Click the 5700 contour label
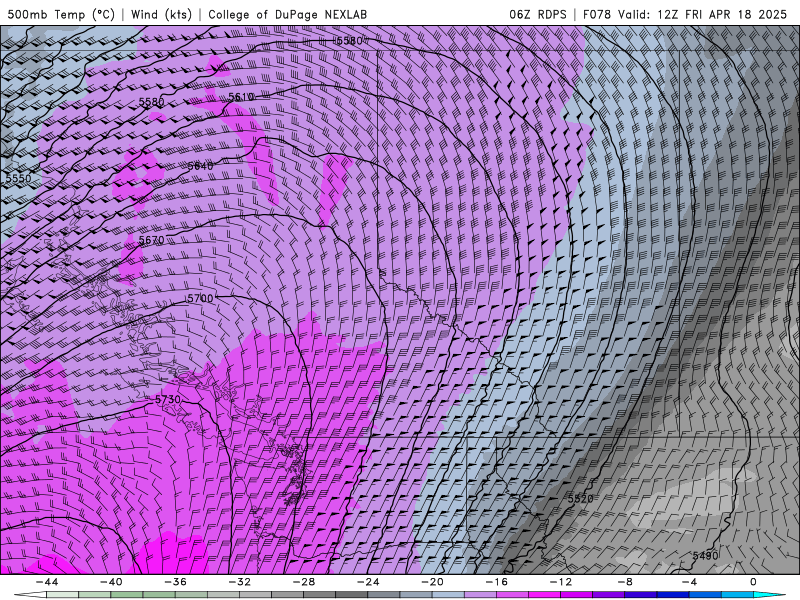The width and height of the screenshot is (800, 600). (201, 298)
